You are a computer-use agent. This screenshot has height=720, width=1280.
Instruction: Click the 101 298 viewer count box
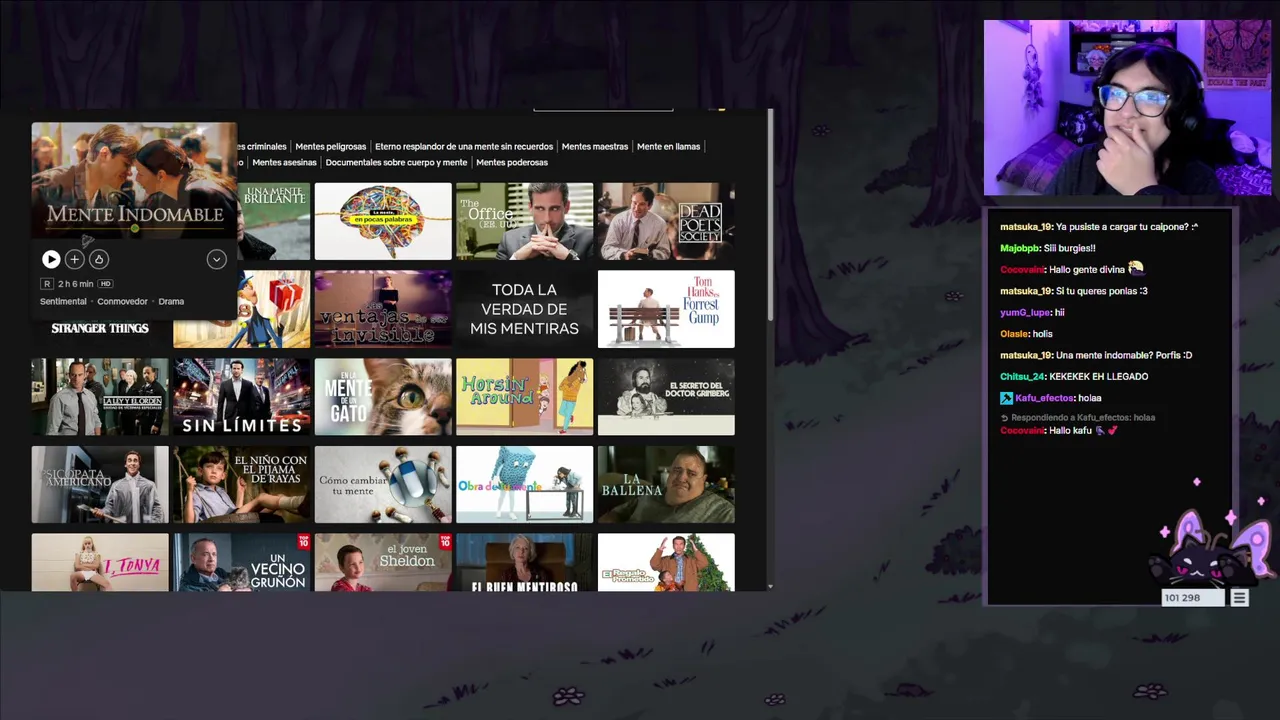[1193, 598]
